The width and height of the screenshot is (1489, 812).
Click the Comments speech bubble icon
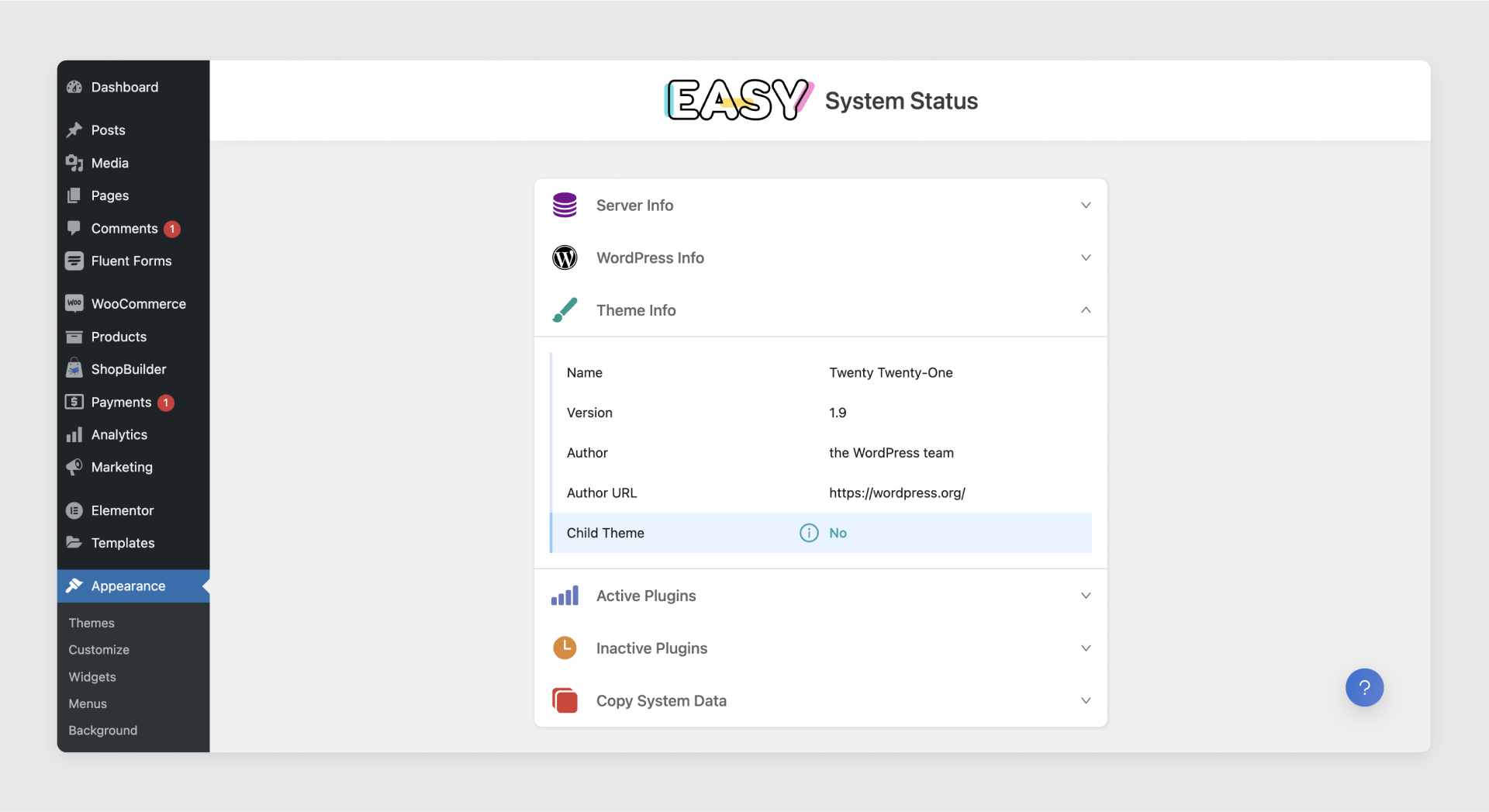pyautogui.click(x=74, y=228)
